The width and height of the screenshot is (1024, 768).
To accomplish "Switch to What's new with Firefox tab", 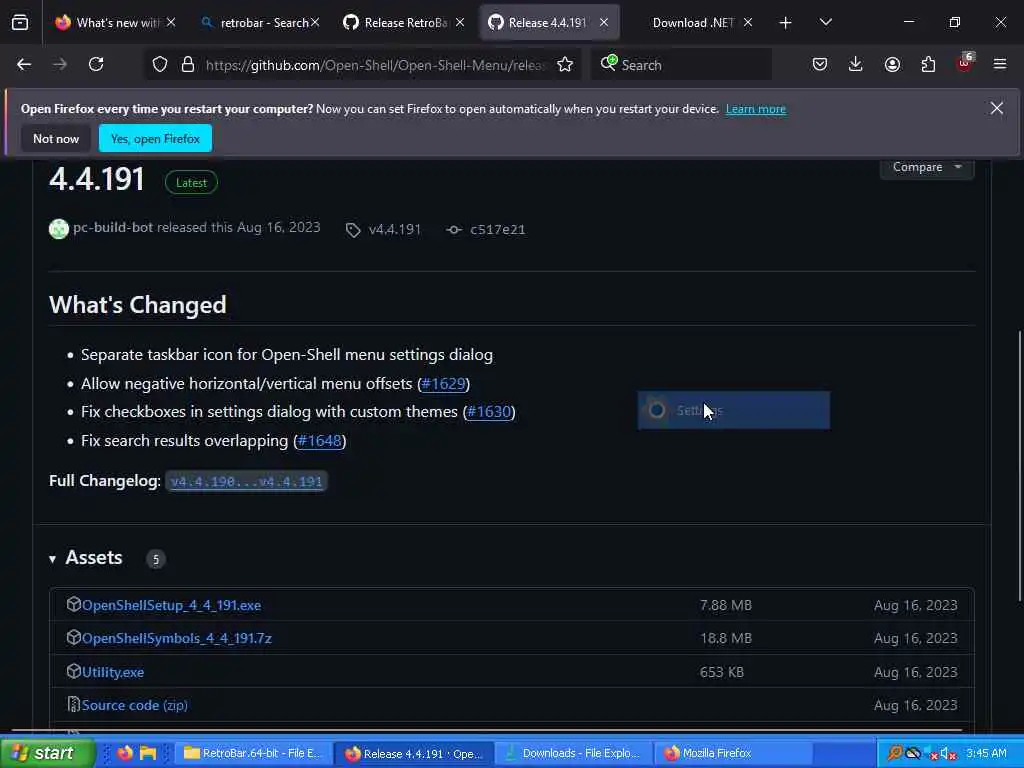I will tap(116, 23).
